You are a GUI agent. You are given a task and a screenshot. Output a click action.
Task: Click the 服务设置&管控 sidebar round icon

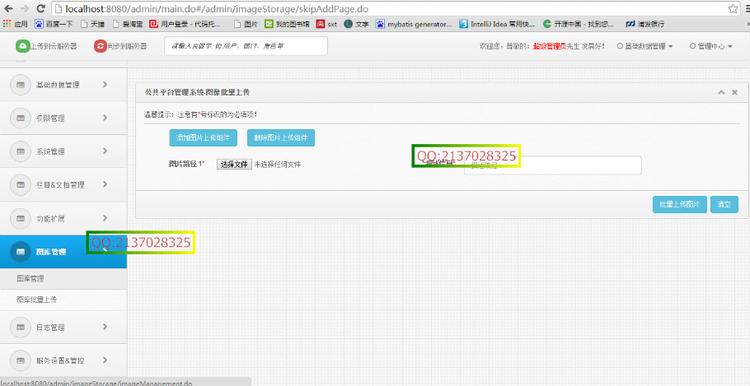(21, 361)
